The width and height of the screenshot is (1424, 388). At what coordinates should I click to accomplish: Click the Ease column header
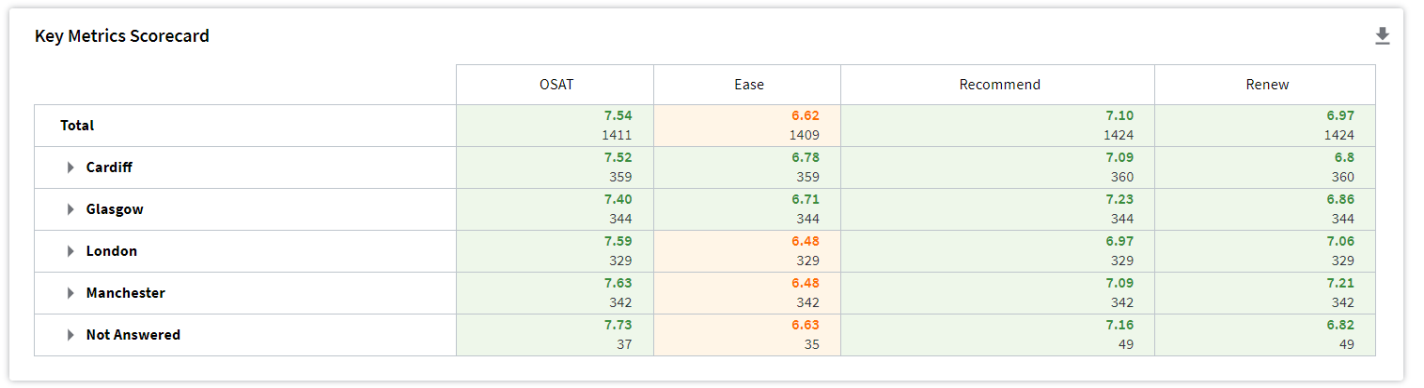coord(748,85)
